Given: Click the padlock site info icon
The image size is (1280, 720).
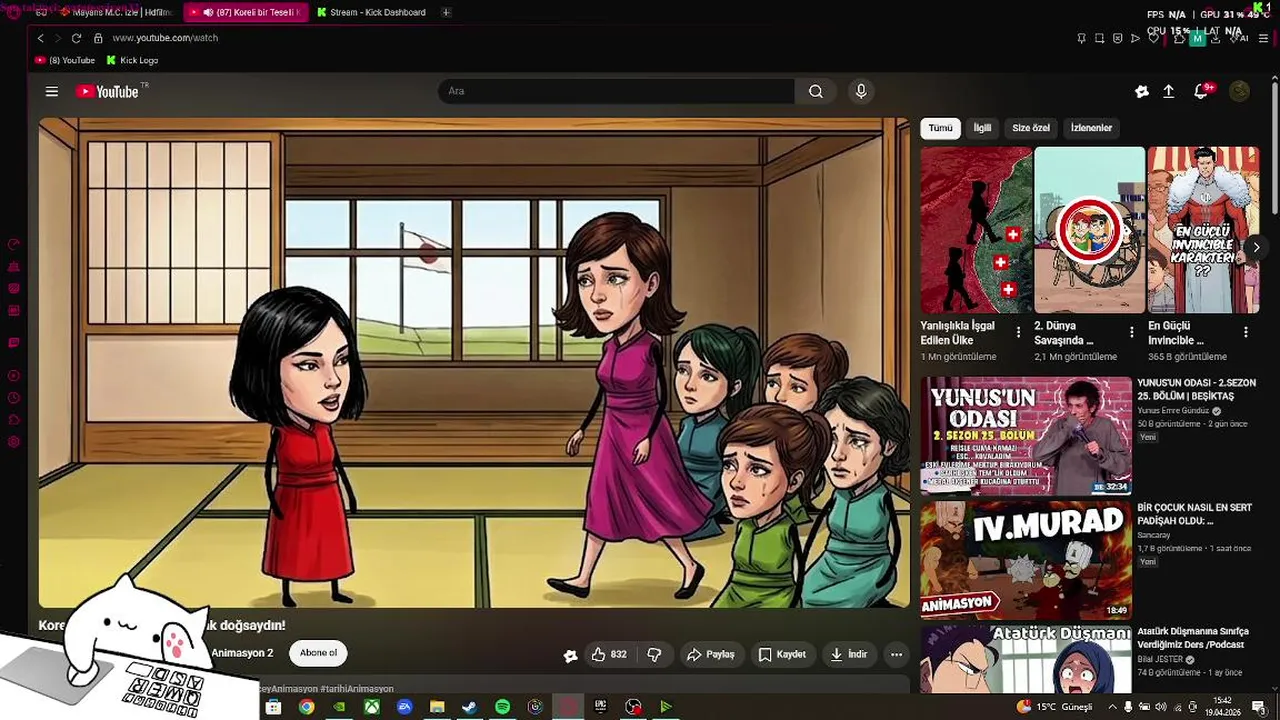Looking at the screenshot, I should point(98,38).
